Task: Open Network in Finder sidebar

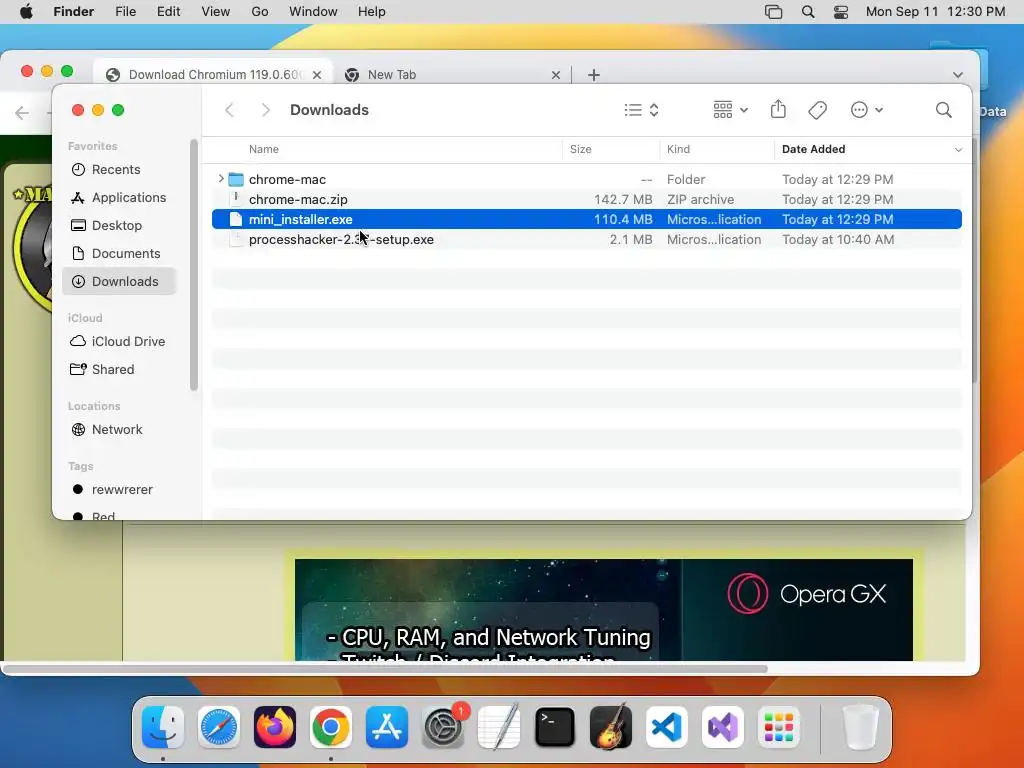Action: coord(117,430)
